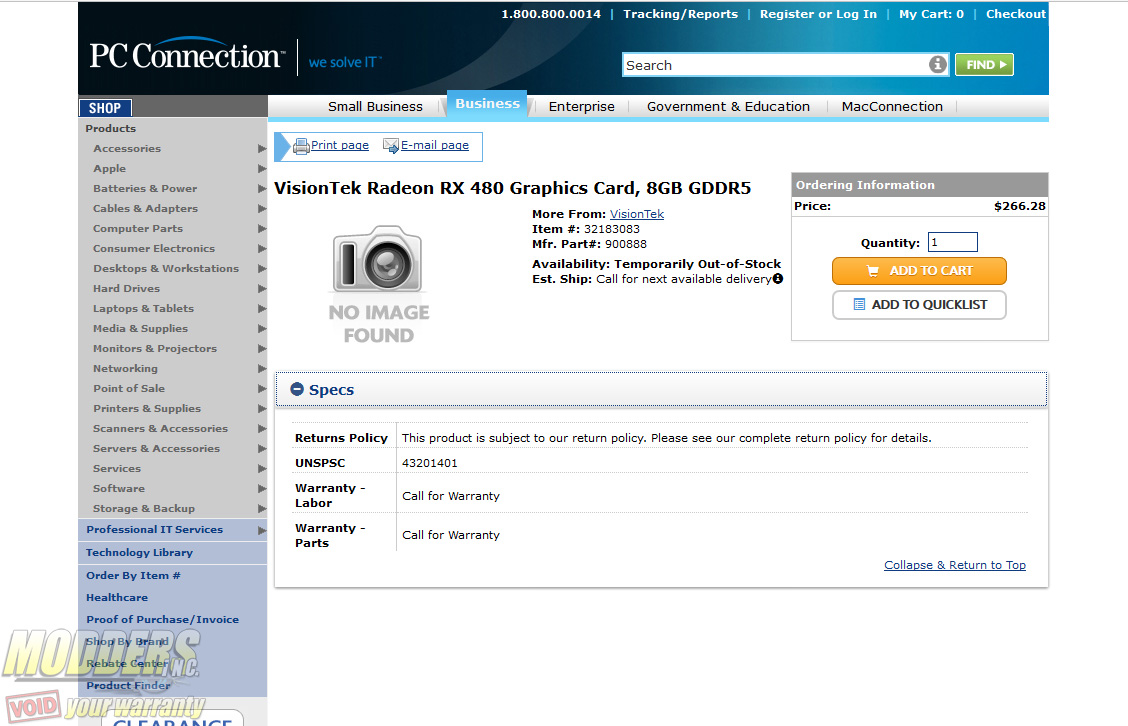
Task: Add the graphics card to cart
Action: click(919, 271)
